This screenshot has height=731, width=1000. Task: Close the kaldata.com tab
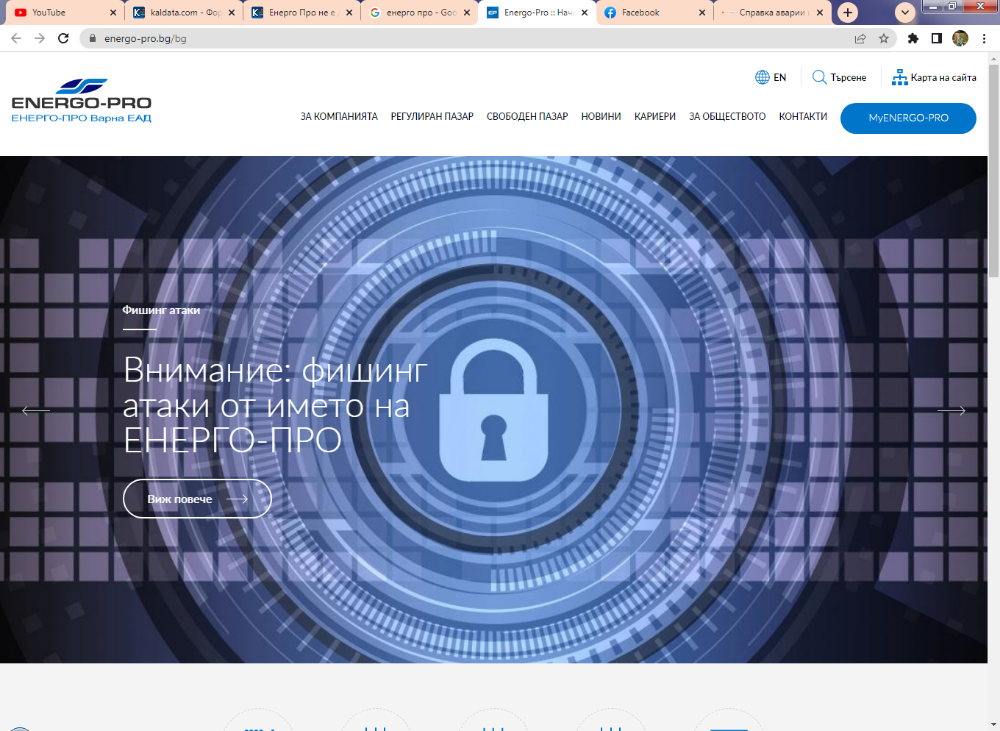pos(231,13)
